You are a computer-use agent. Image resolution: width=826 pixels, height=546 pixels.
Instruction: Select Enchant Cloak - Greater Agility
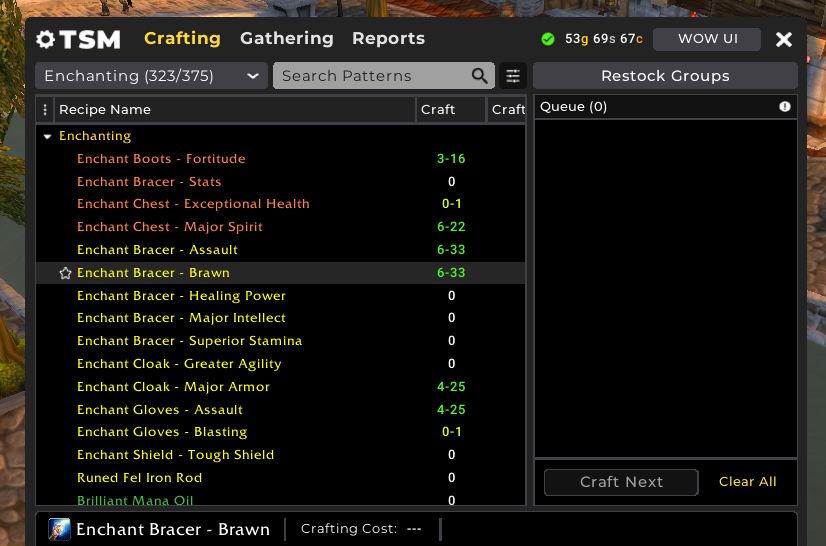click(x=280, y=364)
